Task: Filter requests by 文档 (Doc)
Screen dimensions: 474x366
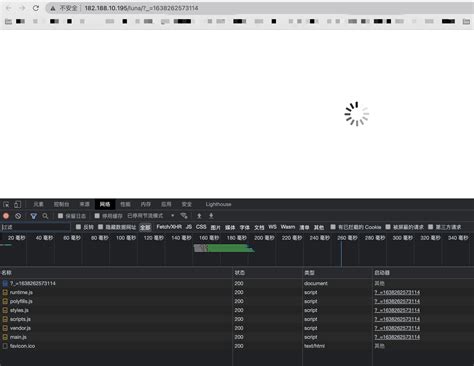Action: pos(259,227)
